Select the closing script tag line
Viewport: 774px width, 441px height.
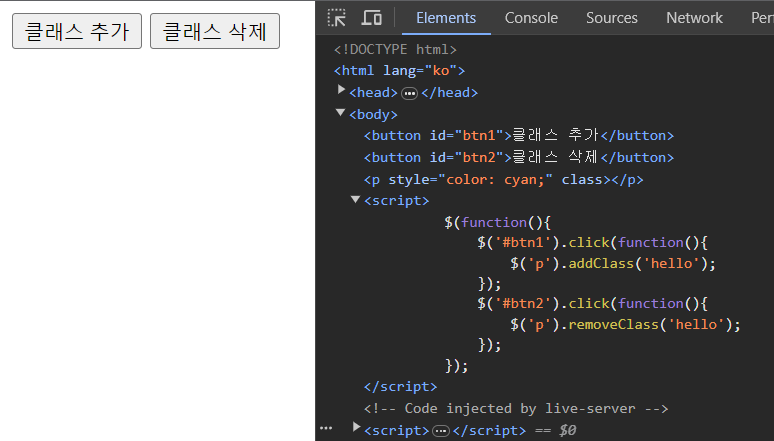[x=400, y=387]
